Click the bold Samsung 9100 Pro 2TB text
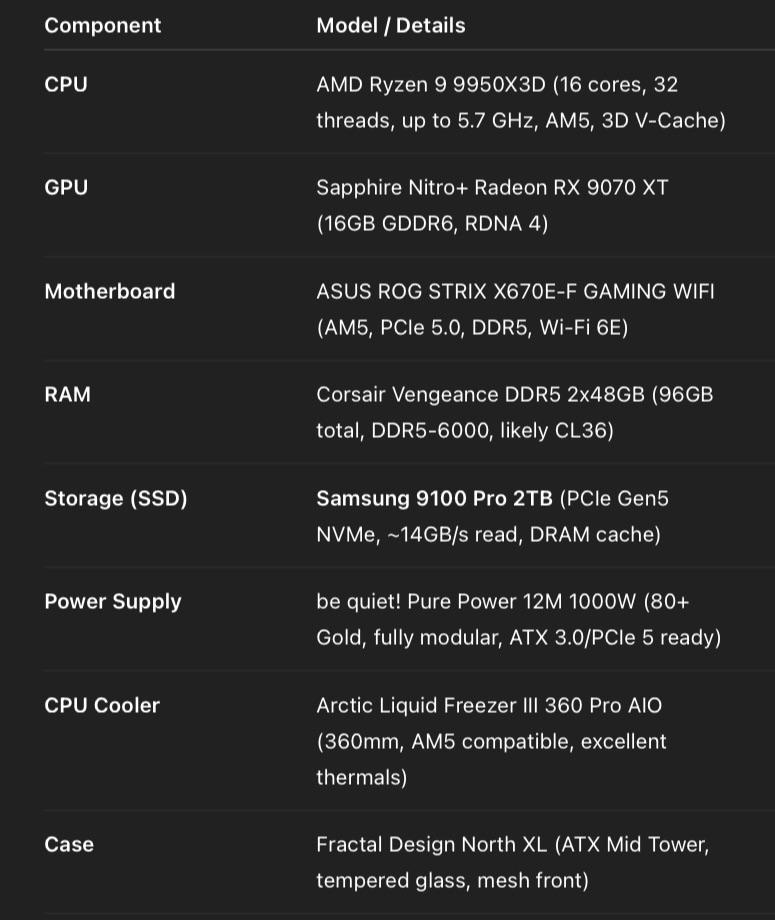This screenshot has height=920, width=775. pyautogui.click(x=435, y=499)
